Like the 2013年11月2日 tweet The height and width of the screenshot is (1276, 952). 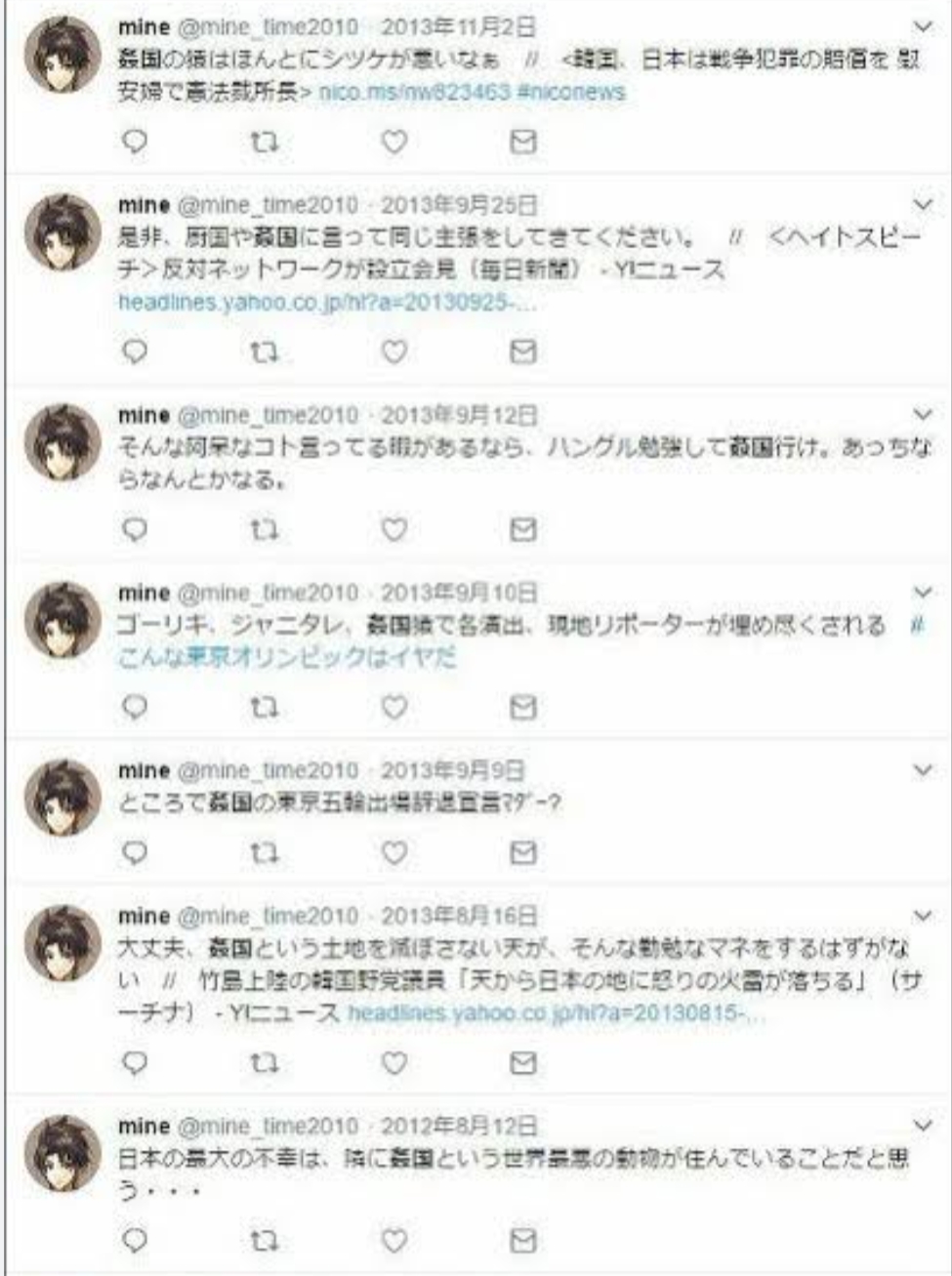(x=393, y=143)
